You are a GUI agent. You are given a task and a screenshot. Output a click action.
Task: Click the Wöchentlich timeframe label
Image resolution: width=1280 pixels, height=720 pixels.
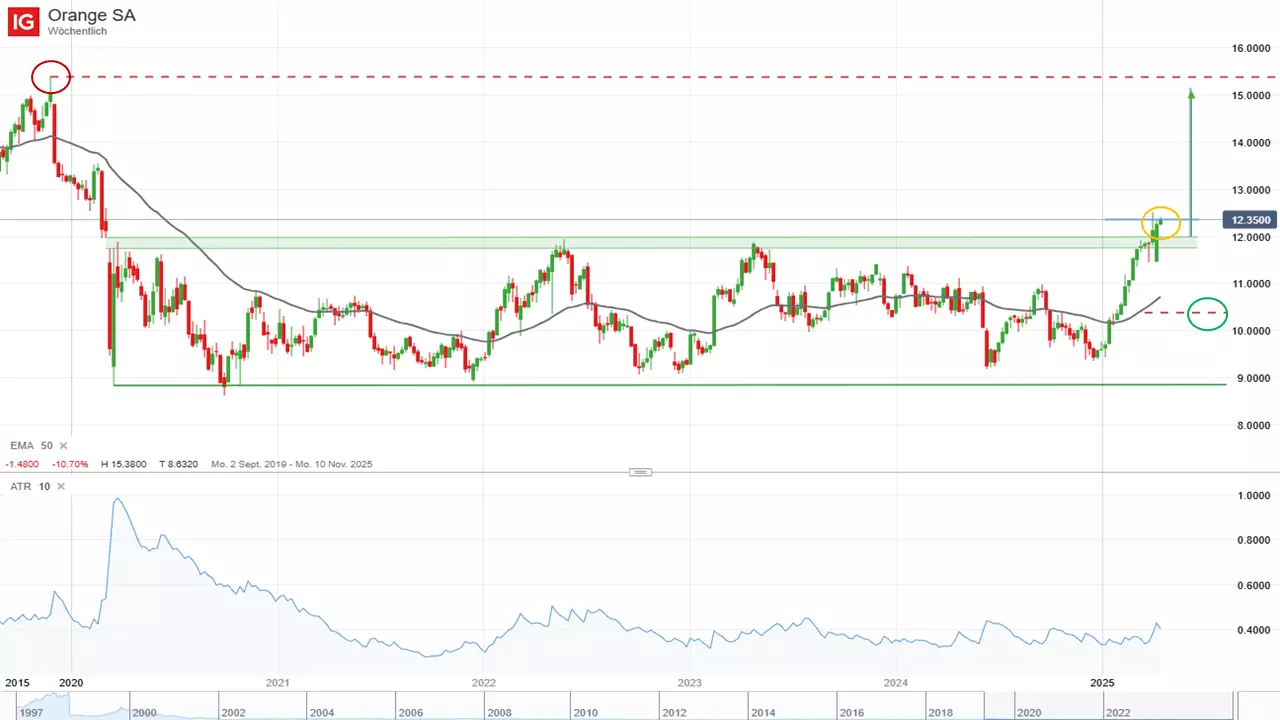click(77, 31)
